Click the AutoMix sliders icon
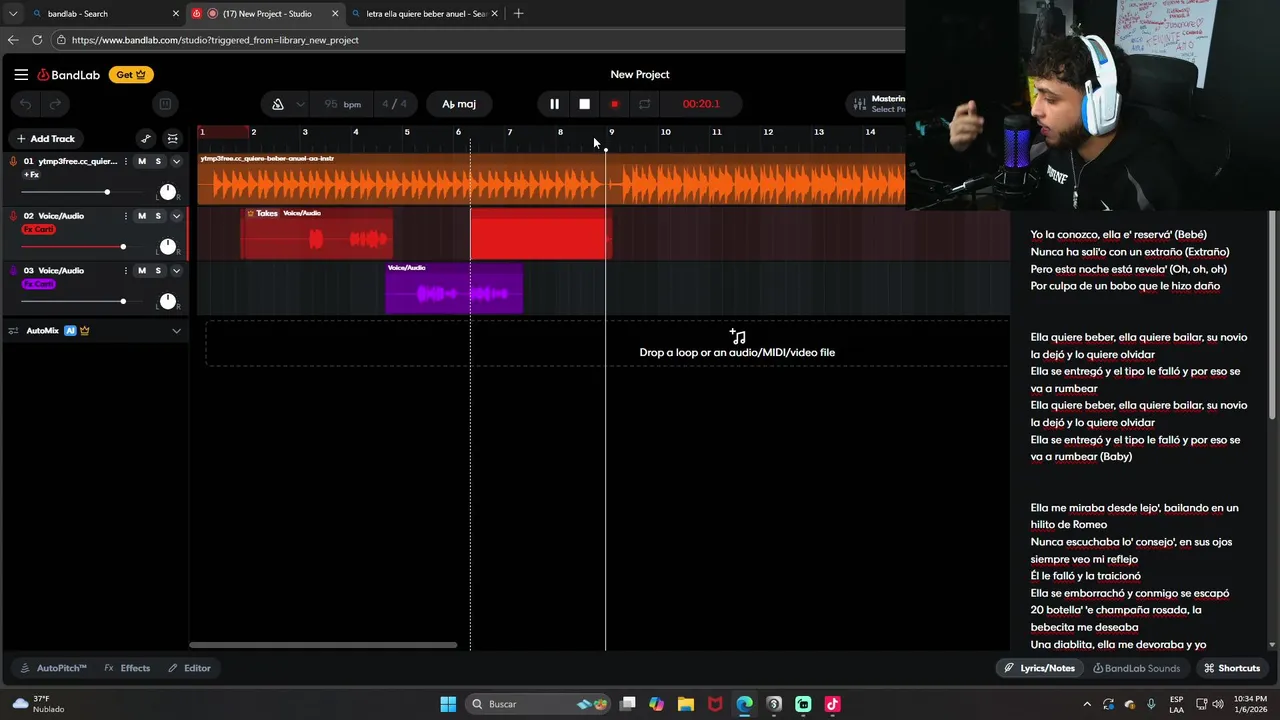The image size is (1280, 720). click(x=13, y=331)
